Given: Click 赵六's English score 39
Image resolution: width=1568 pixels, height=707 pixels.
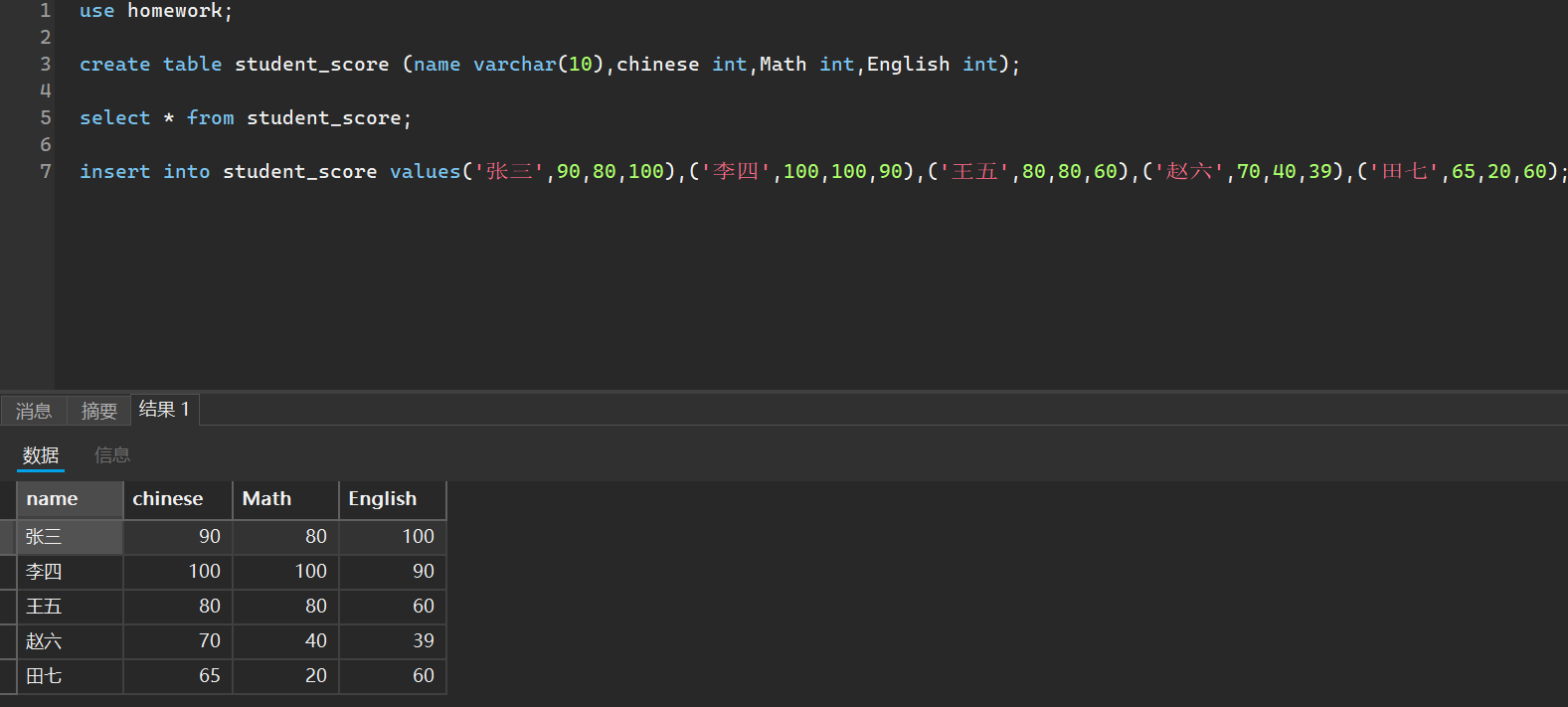Looking at the screenshot, I should 393,641.
